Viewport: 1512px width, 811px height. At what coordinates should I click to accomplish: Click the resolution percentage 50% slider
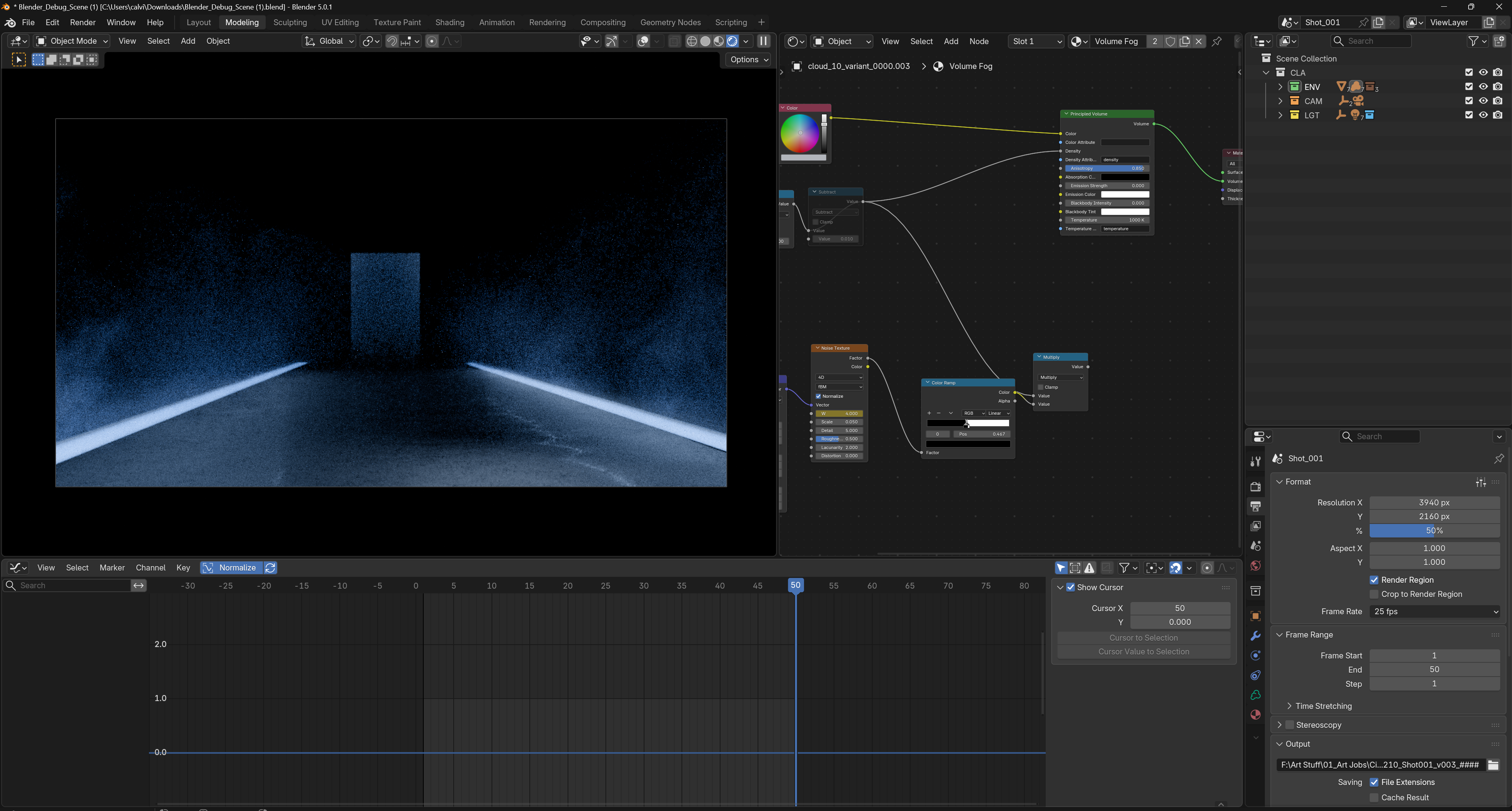[x=1434, y=531]
